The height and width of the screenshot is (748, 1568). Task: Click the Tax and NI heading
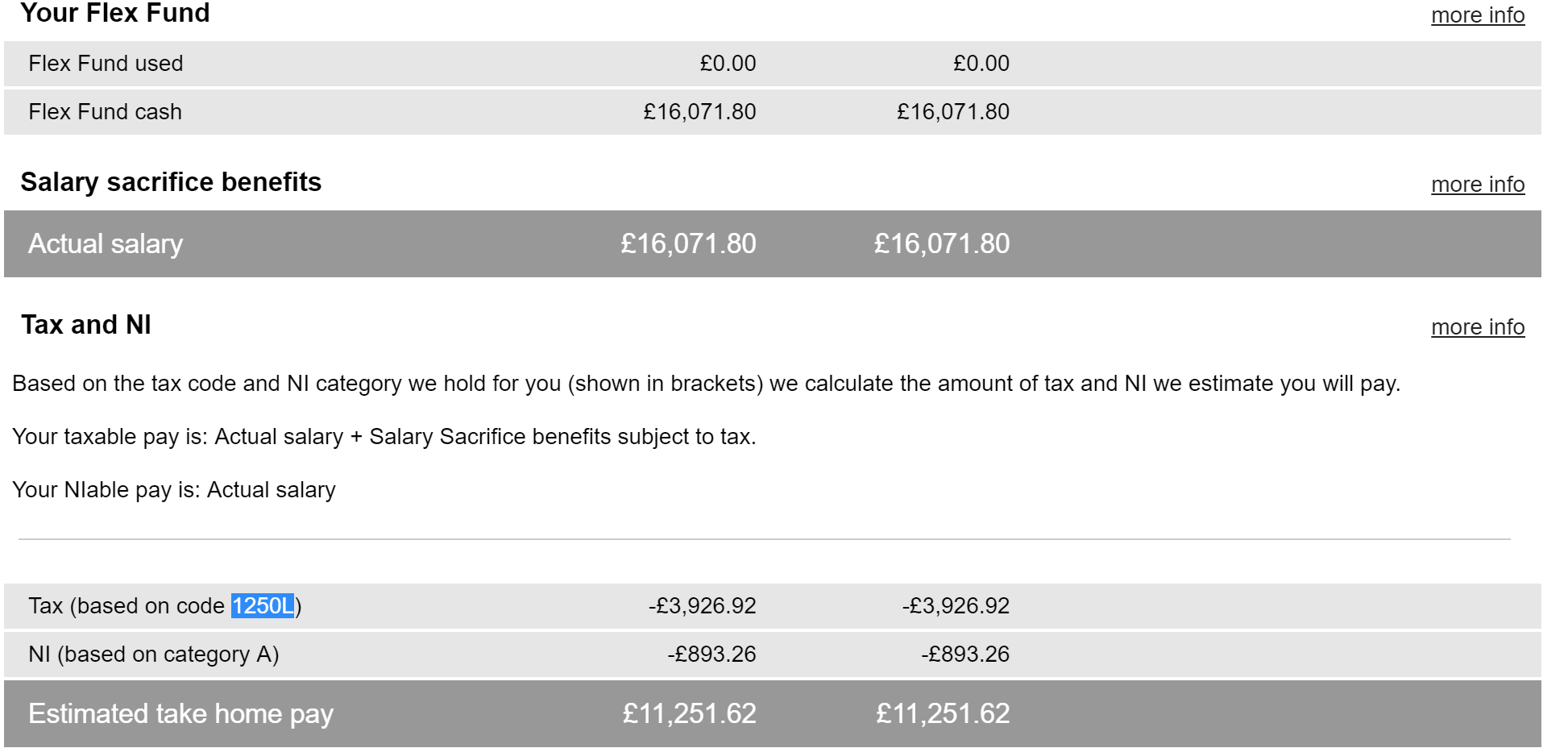(86, 325)
